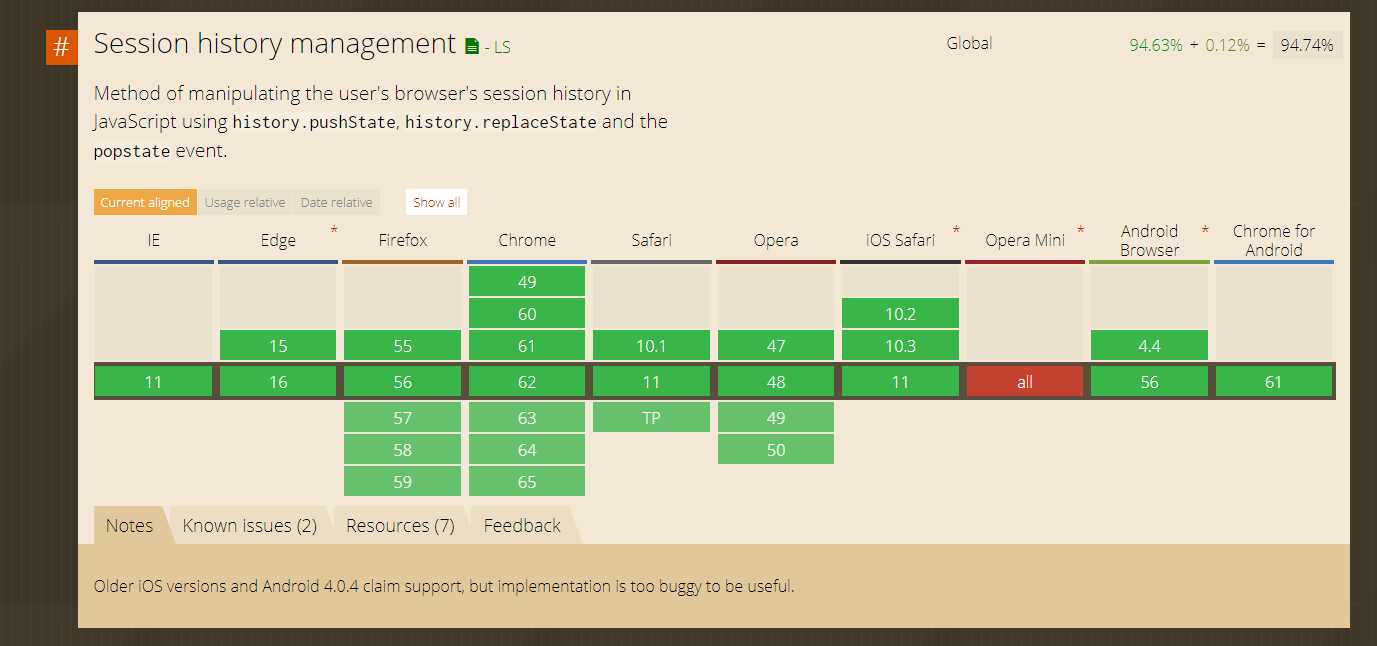Open the Resources (7) tab
This screenshot has height=646, width=1377.
pyautogui.click(x=400, y=525)
